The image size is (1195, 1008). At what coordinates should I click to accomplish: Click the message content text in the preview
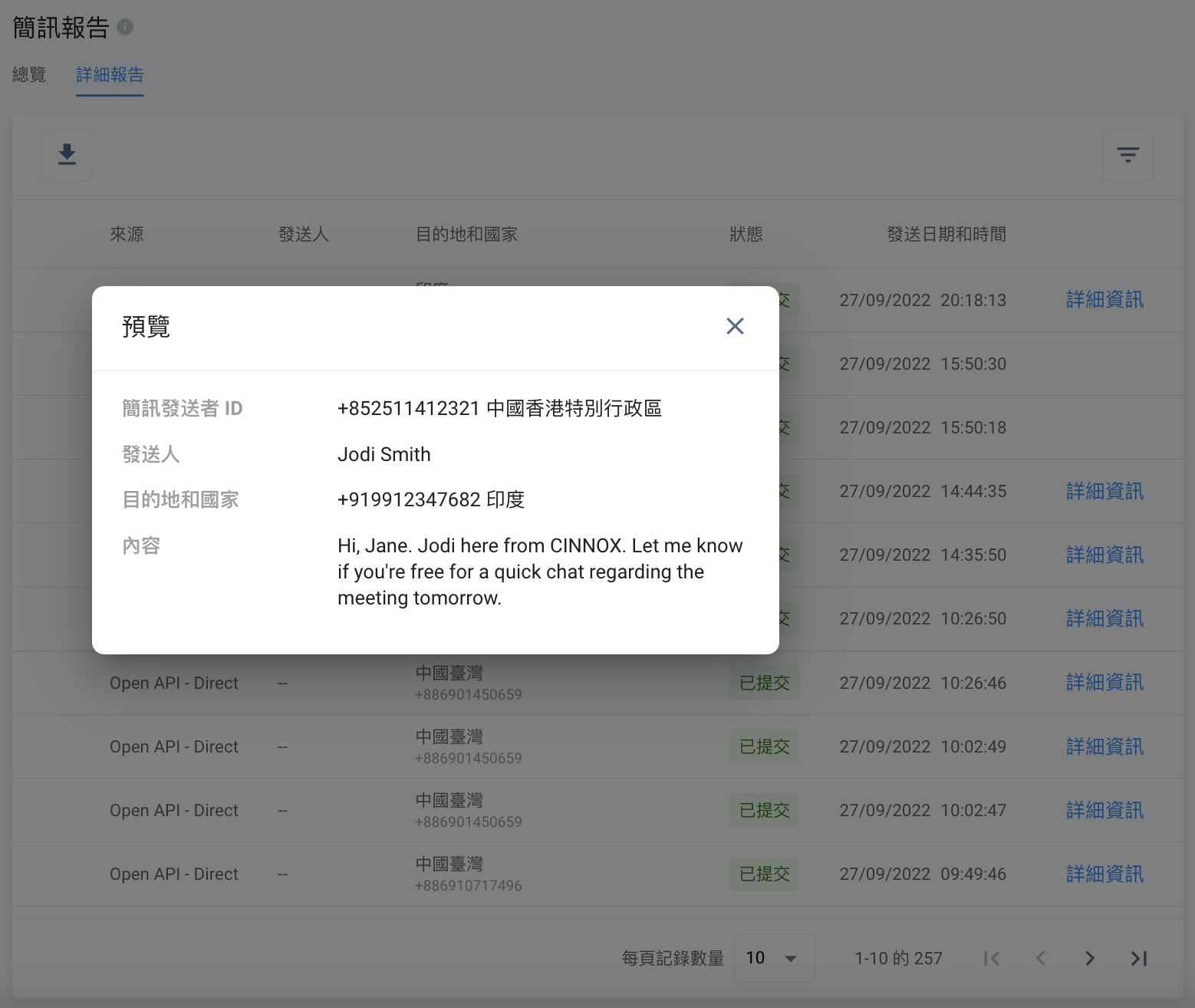[540, 572]
